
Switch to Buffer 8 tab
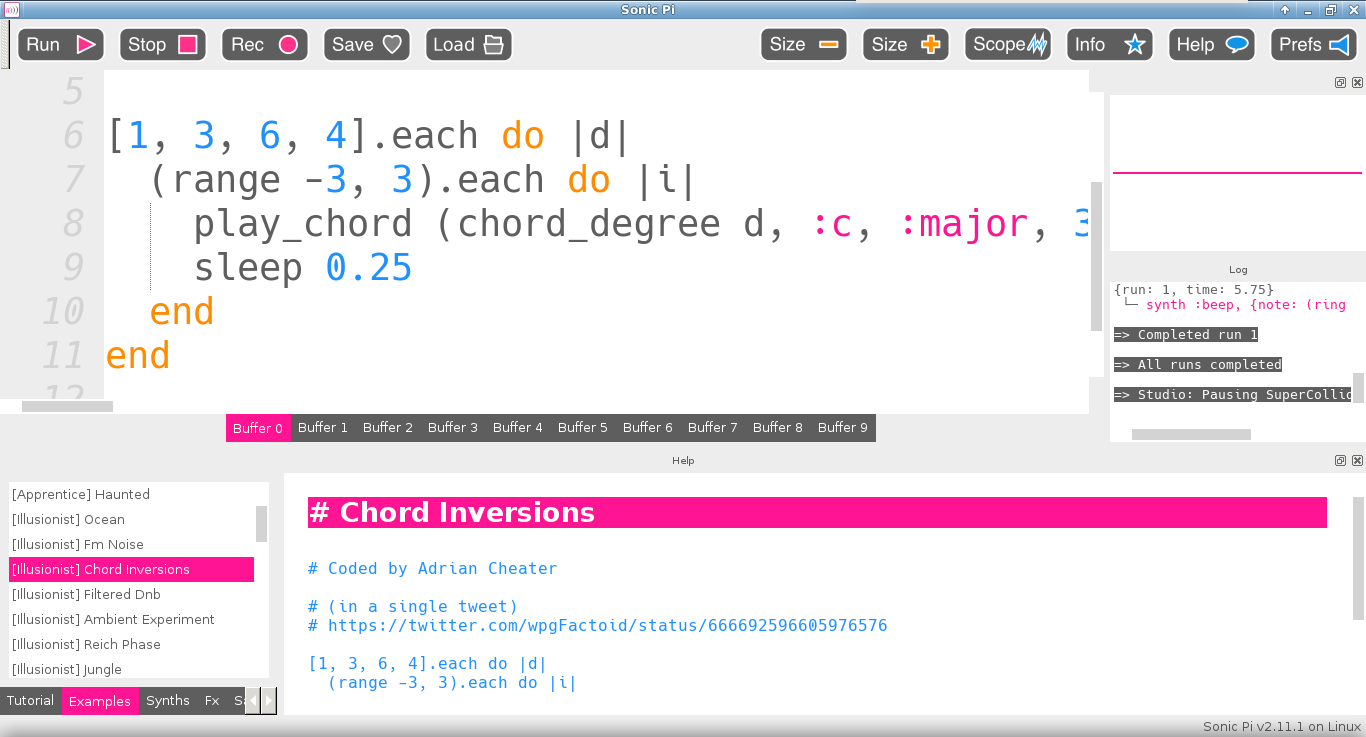(778, 428)
